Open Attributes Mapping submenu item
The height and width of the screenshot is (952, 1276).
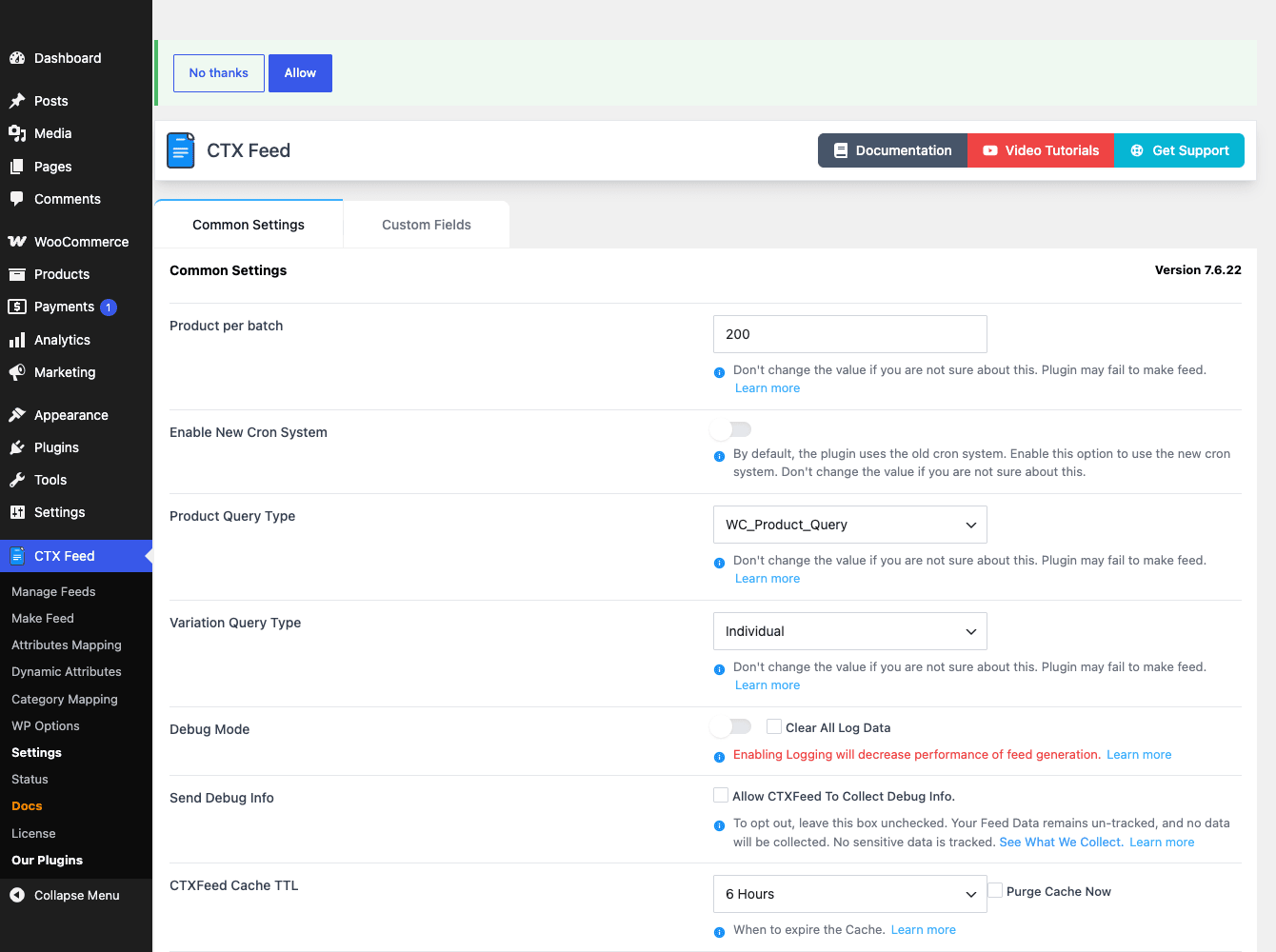[x=67, y=645]
